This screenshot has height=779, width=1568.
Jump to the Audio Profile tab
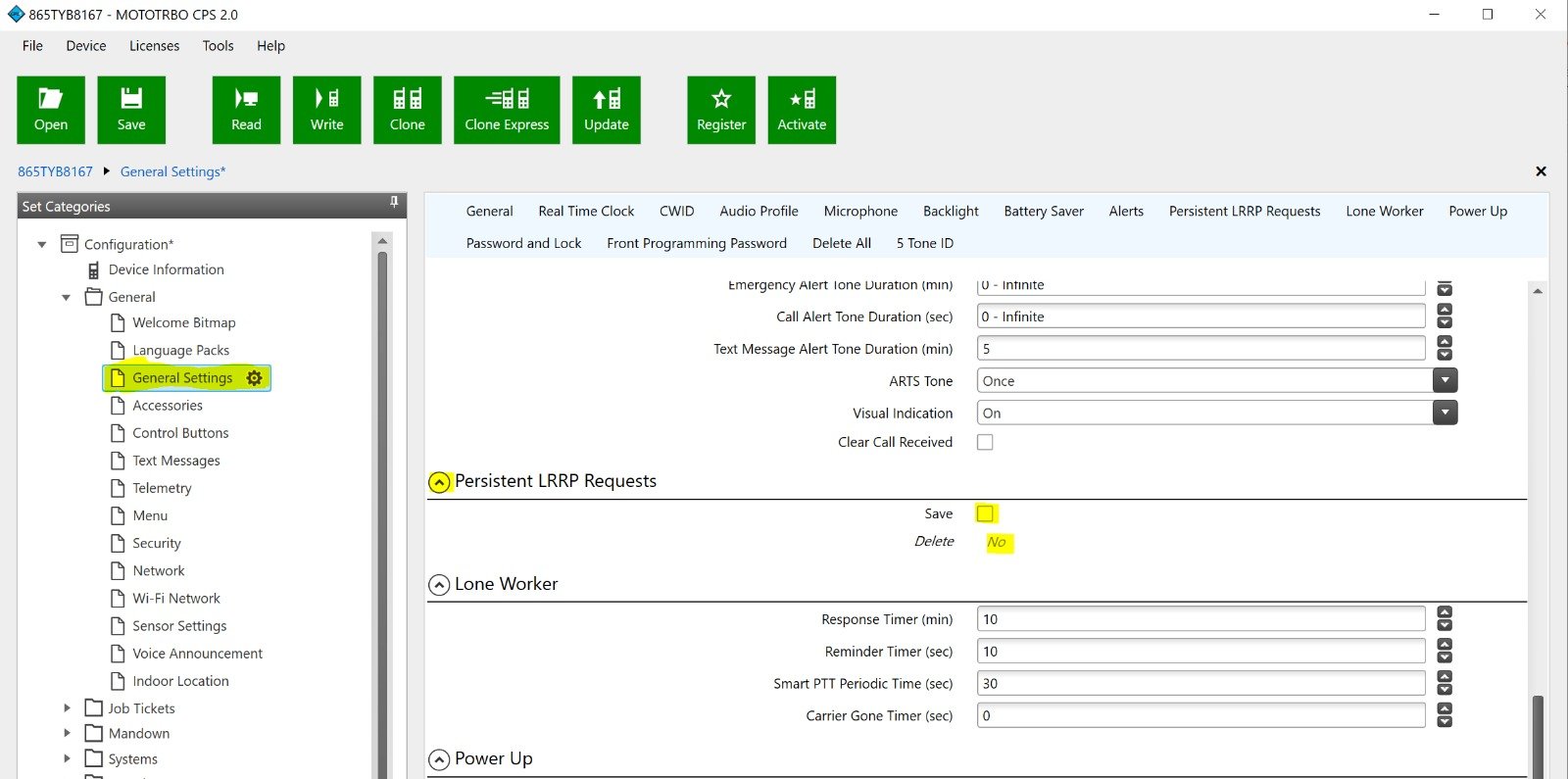[759, 211]
